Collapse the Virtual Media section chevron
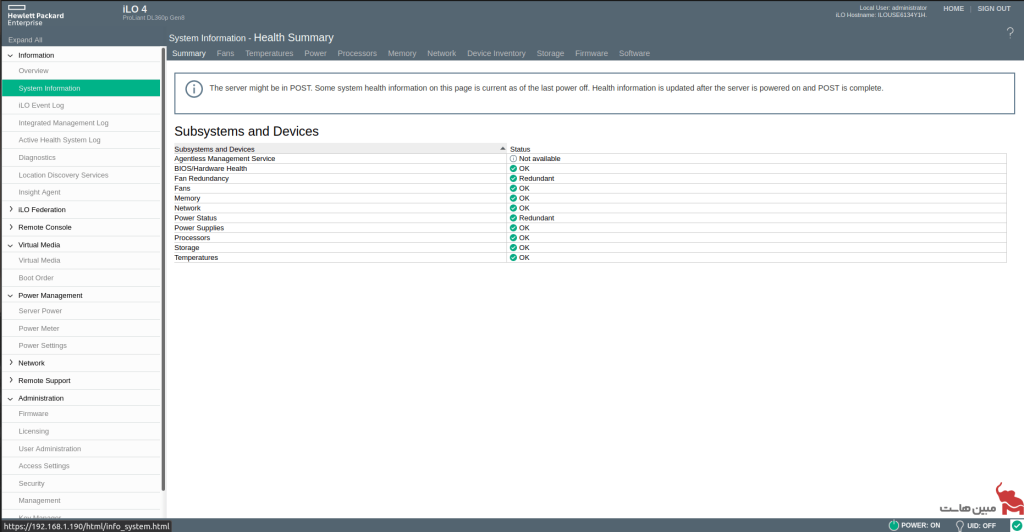The width and height of the screenshot is (1024, 532). coord(10,245)
